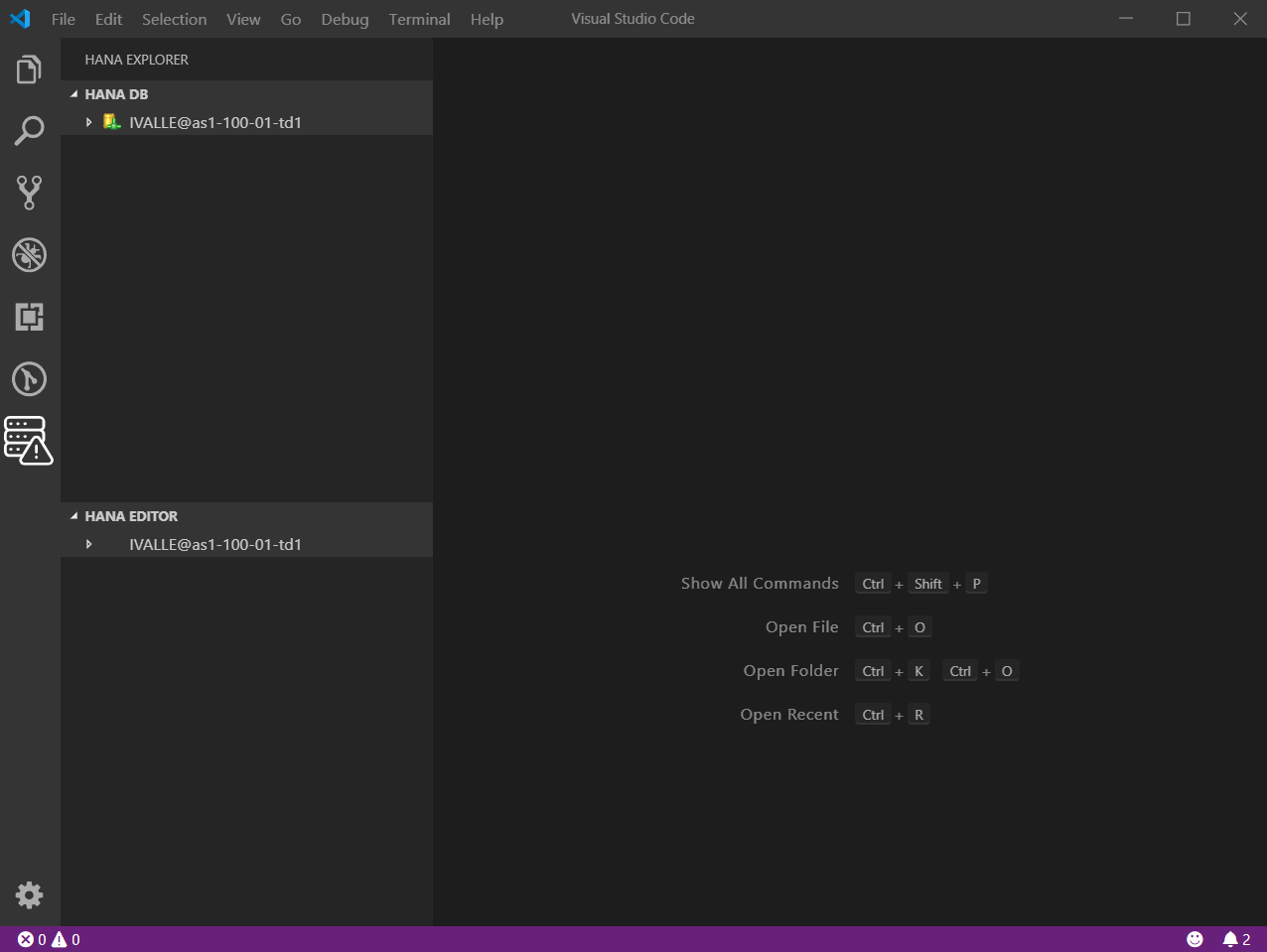Open the Git graph circular icon view
The width and height of the screenshot is (1267, 952).
click(30, 378)
